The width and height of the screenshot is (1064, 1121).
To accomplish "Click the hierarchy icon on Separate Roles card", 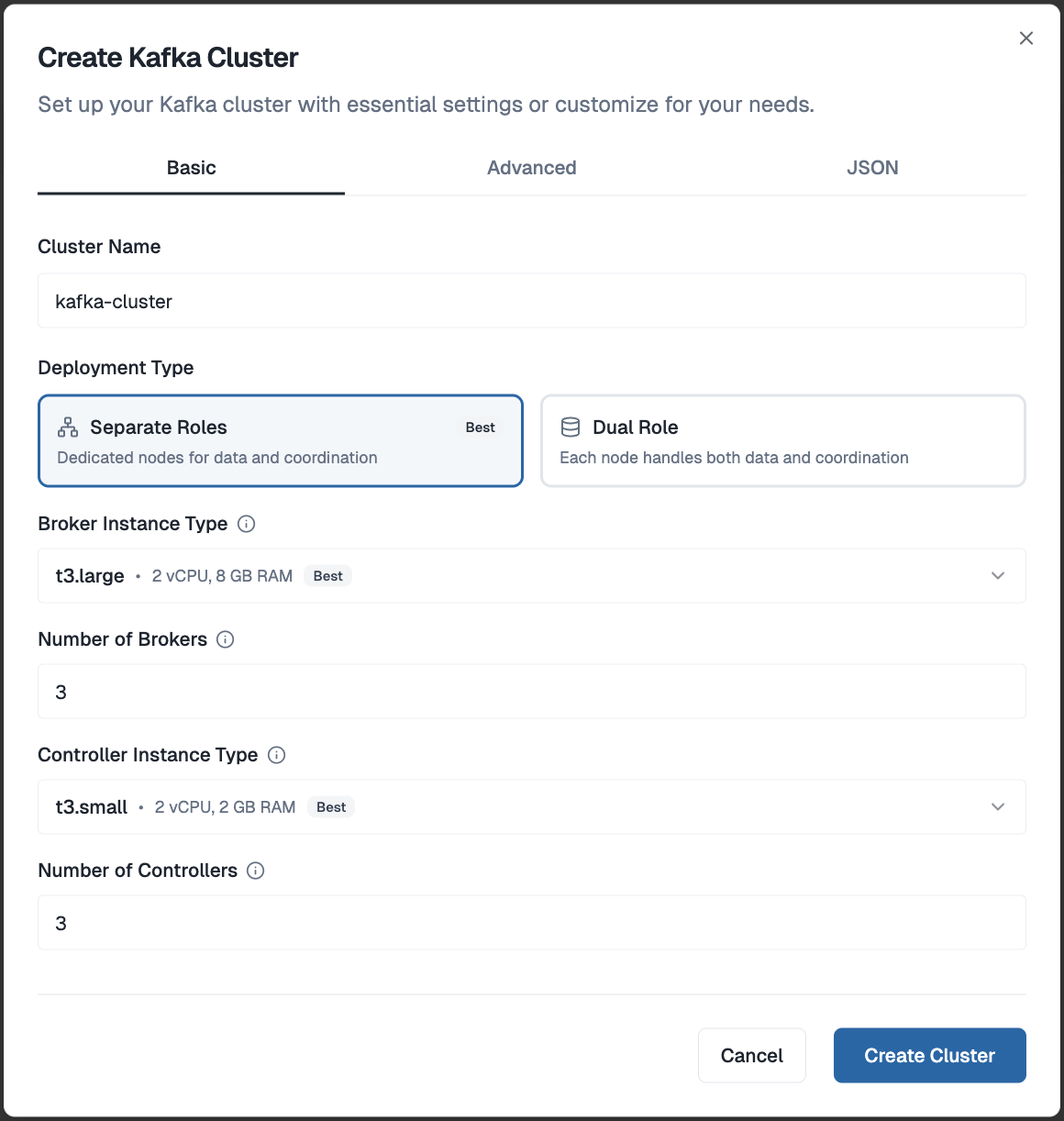I will pos(65,427).
